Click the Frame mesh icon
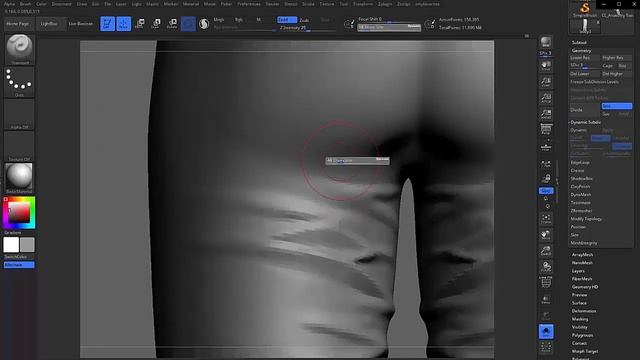Image resolution: width=640 pixels, height=360 pixels. pyautogui.click(x=546, y=219)
